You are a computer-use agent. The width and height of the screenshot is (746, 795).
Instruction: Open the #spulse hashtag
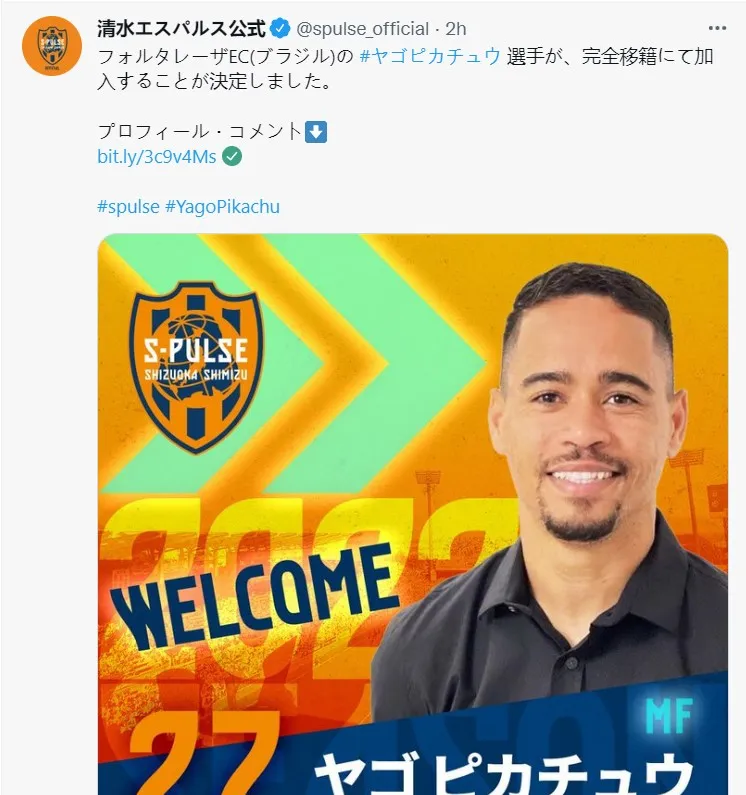click(128, 207)
